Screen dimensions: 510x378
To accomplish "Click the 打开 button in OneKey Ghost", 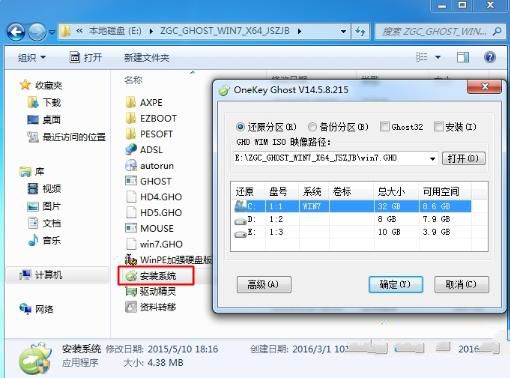I will (x=463, y=158).
